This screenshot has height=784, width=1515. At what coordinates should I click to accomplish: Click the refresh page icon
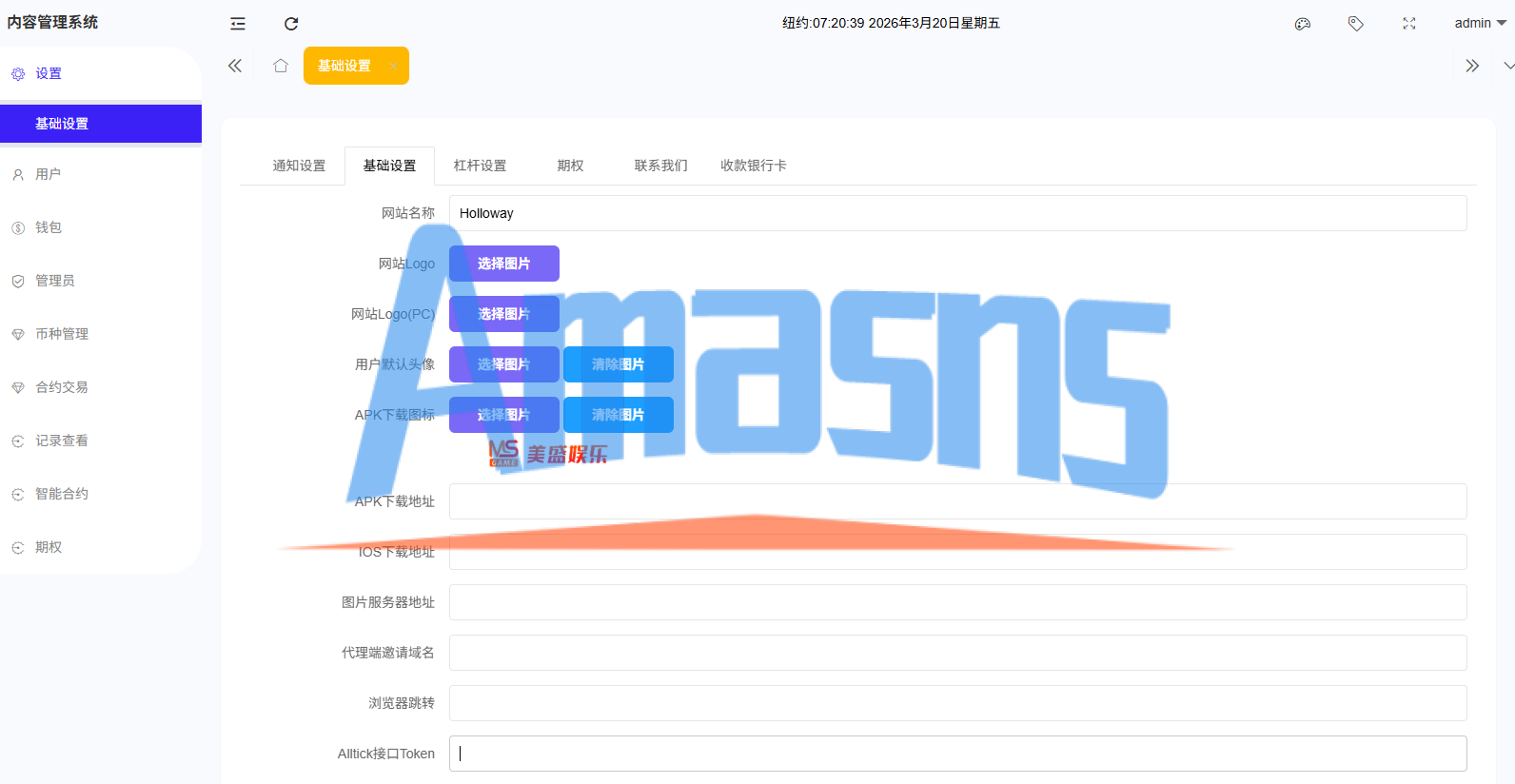291,24
